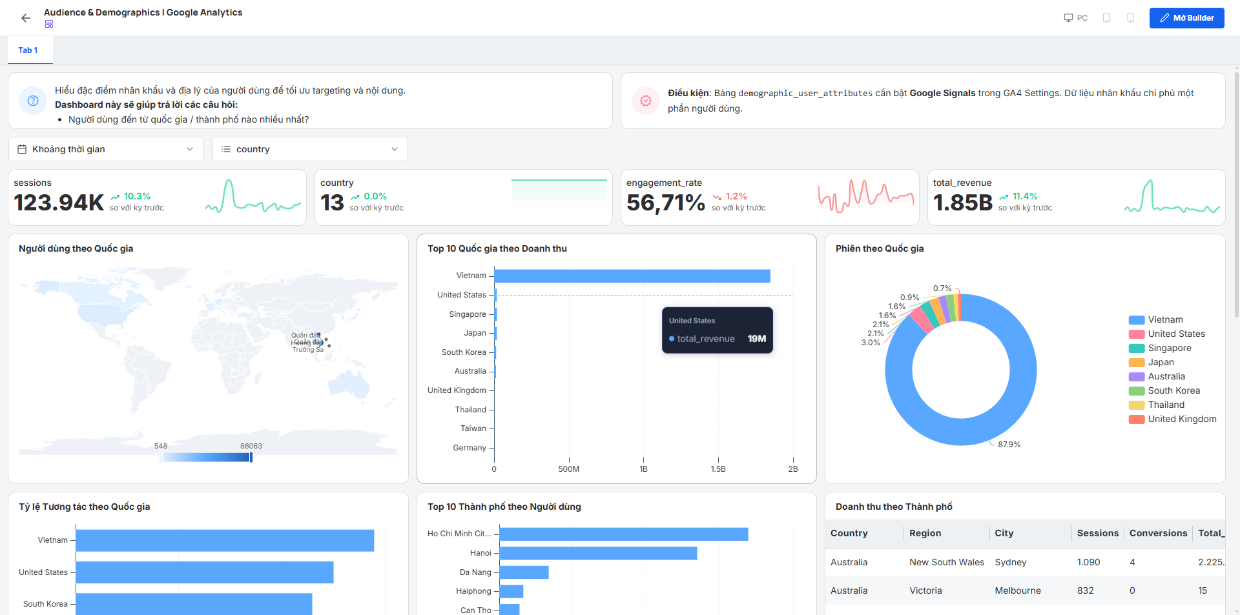Click the New South Wales table cell
Viewport: 1240px width, 615px height.
pos(946,562)
